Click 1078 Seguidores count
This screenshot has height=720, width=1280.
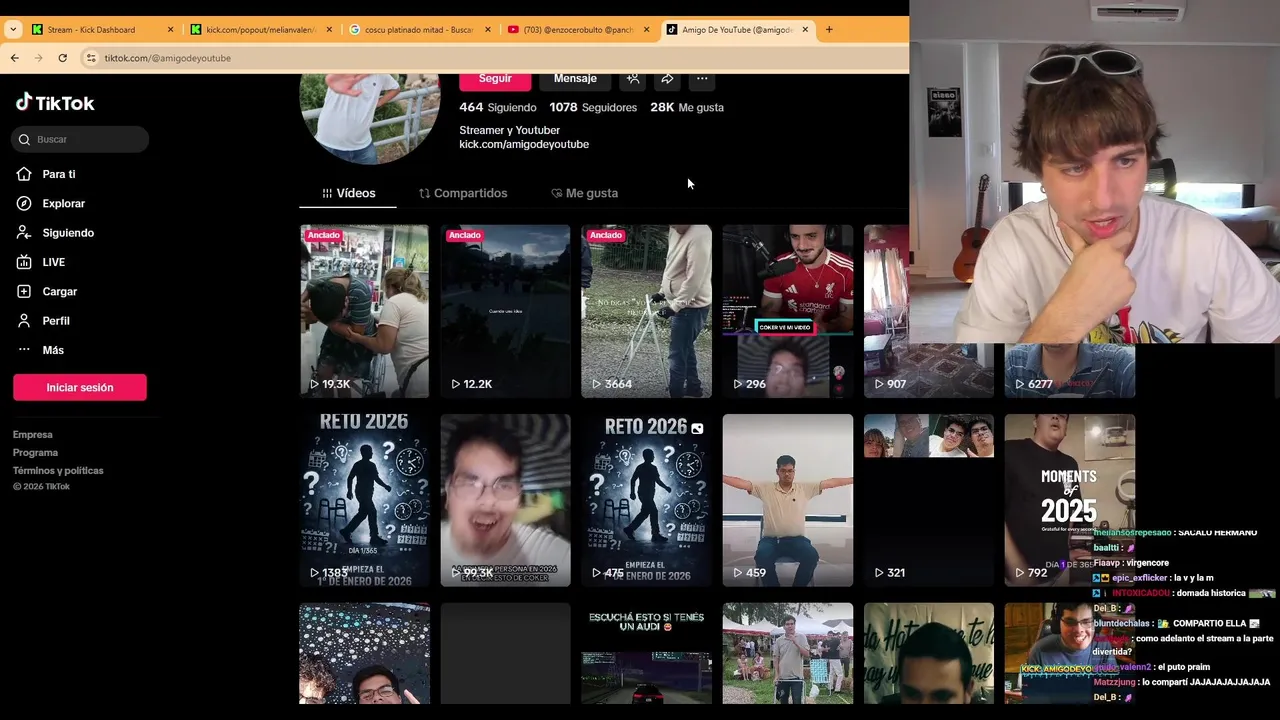coord(593,107)
